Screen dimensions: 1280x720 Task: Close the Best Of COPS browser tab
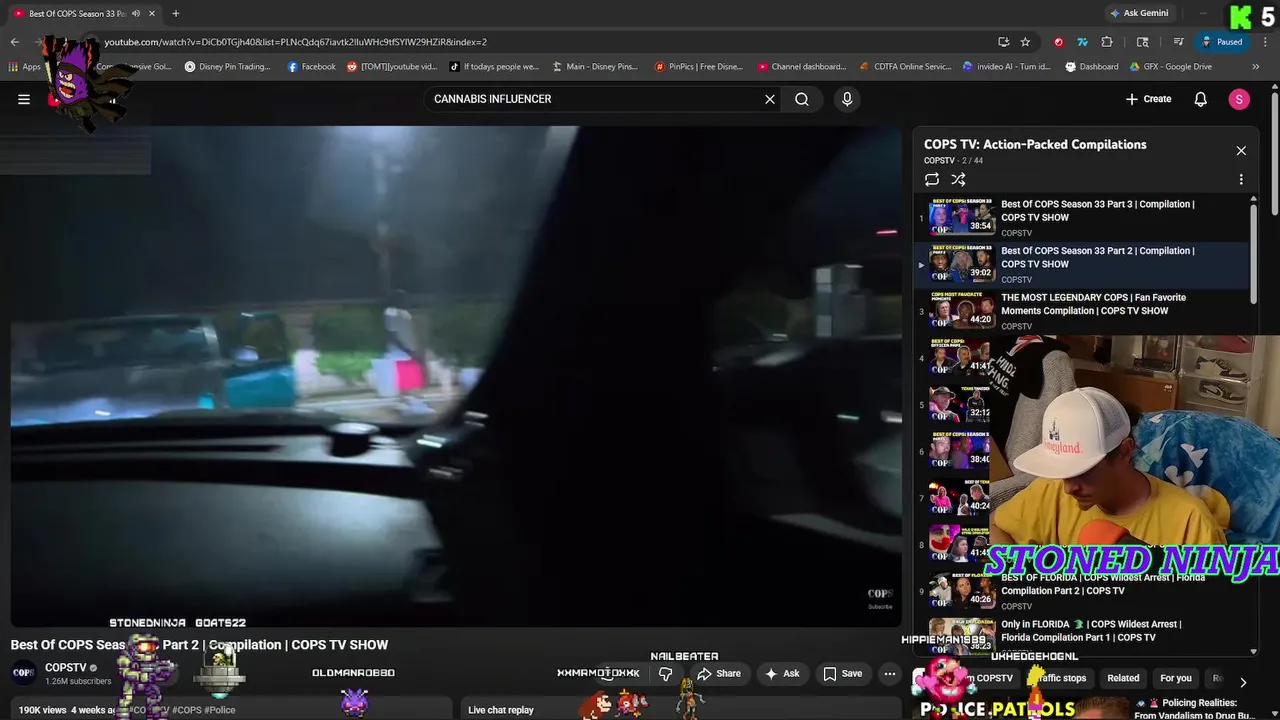[x=150, y=14]
